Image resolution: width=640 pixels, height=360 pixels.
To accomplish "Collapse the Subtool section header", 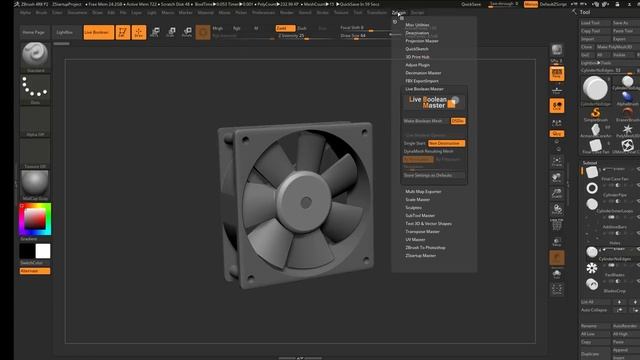I will coord(590,163).
